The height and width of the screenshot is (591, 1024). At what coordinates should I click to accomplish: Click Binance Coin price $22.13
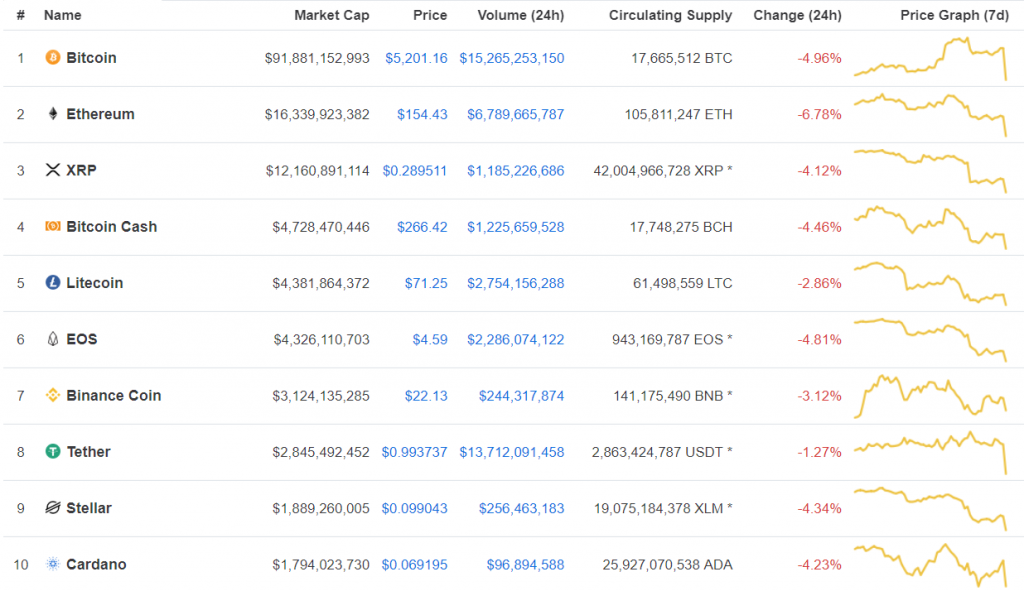(426, 395)
